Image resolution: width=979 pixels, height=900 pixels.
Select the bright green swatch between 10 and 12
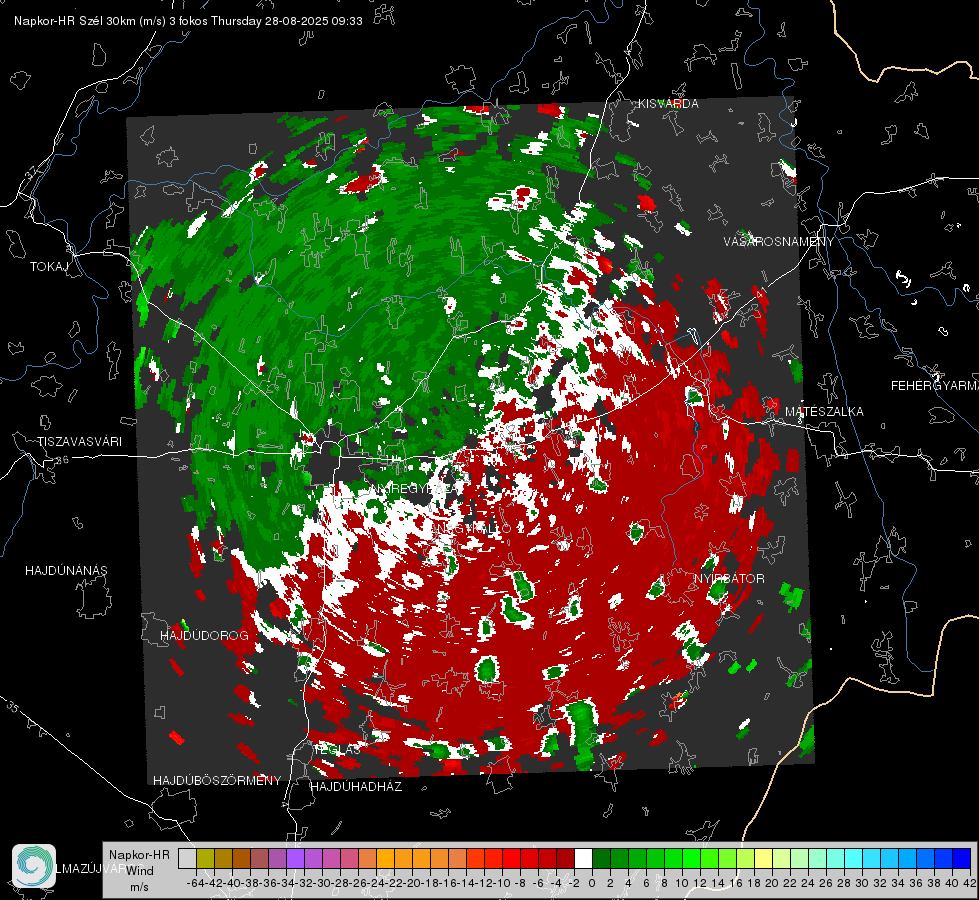coord(691,858)
